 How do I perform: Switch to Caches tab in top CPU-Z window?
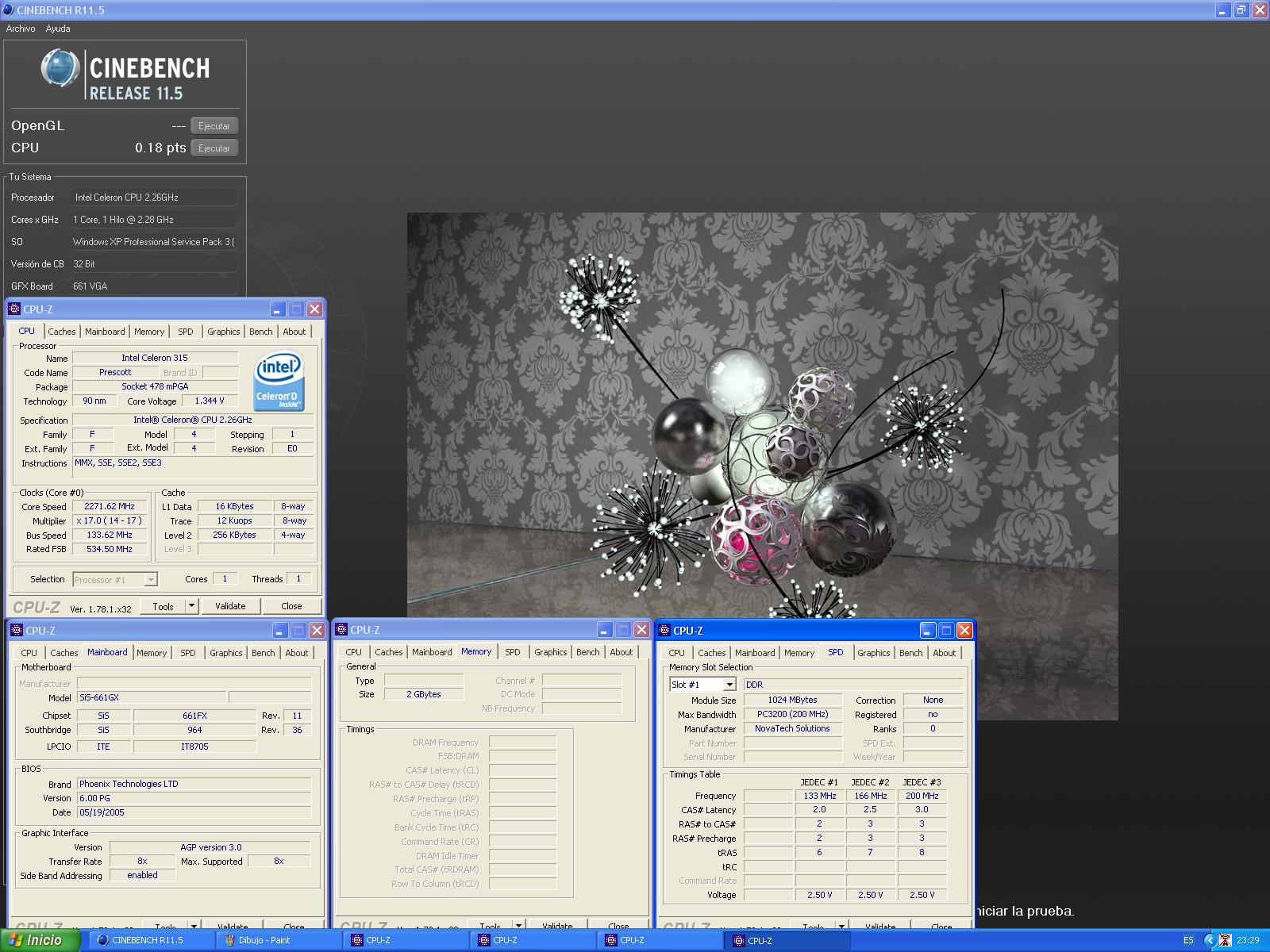62,332
